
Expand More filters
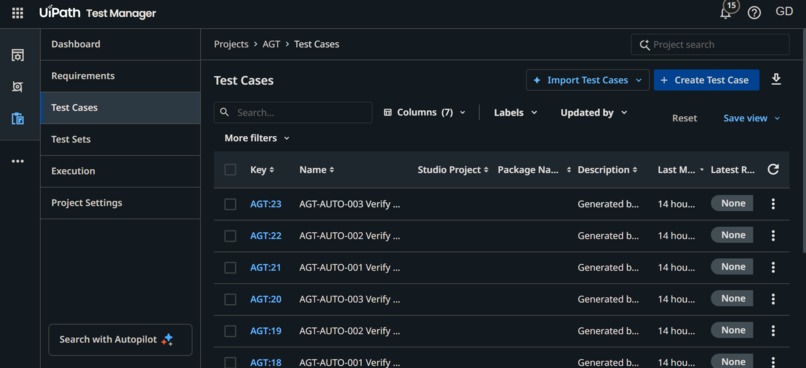257,138
